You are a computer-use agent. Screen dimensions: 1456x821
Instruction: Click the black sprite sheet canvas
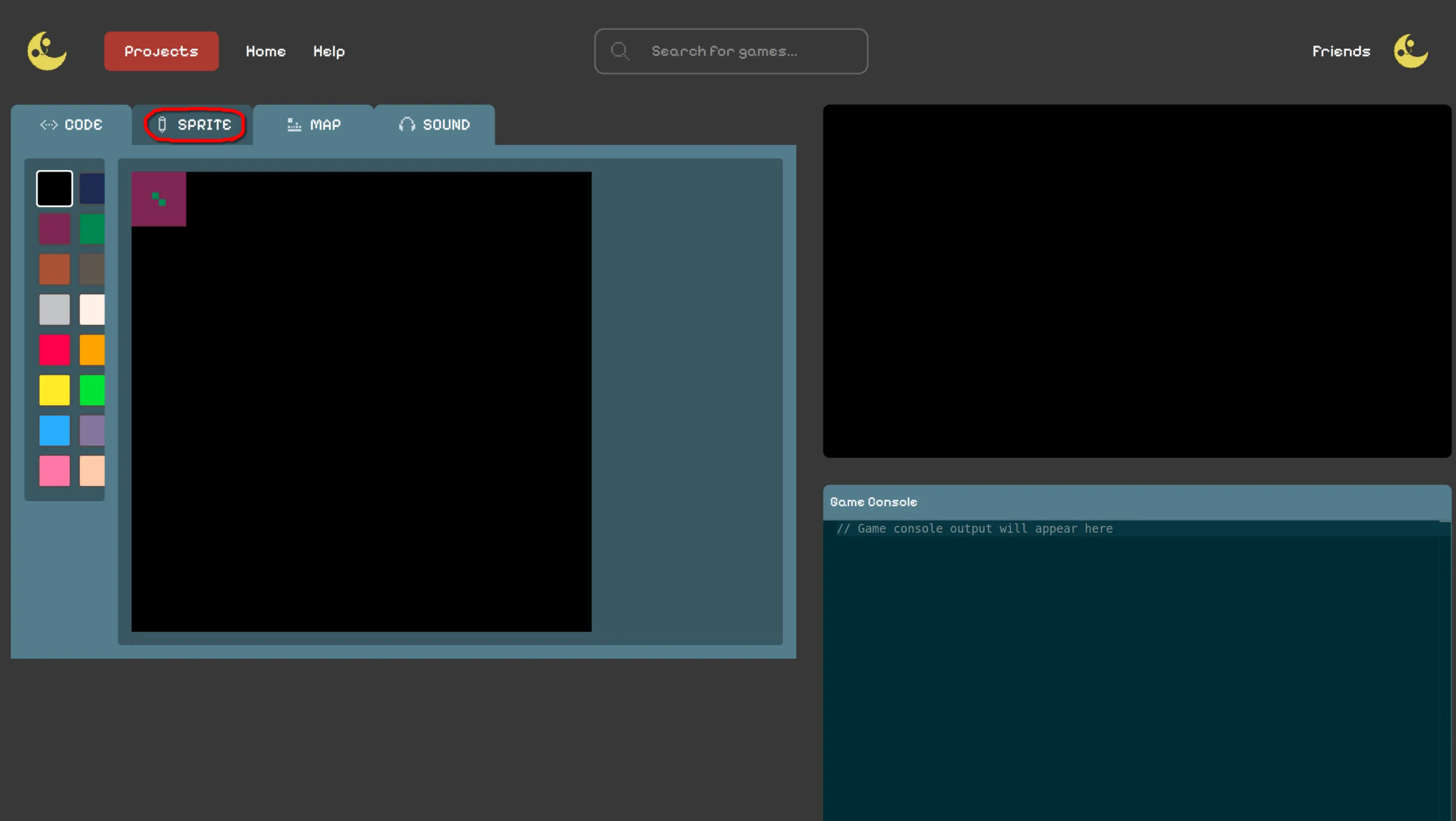click(362, 402)
